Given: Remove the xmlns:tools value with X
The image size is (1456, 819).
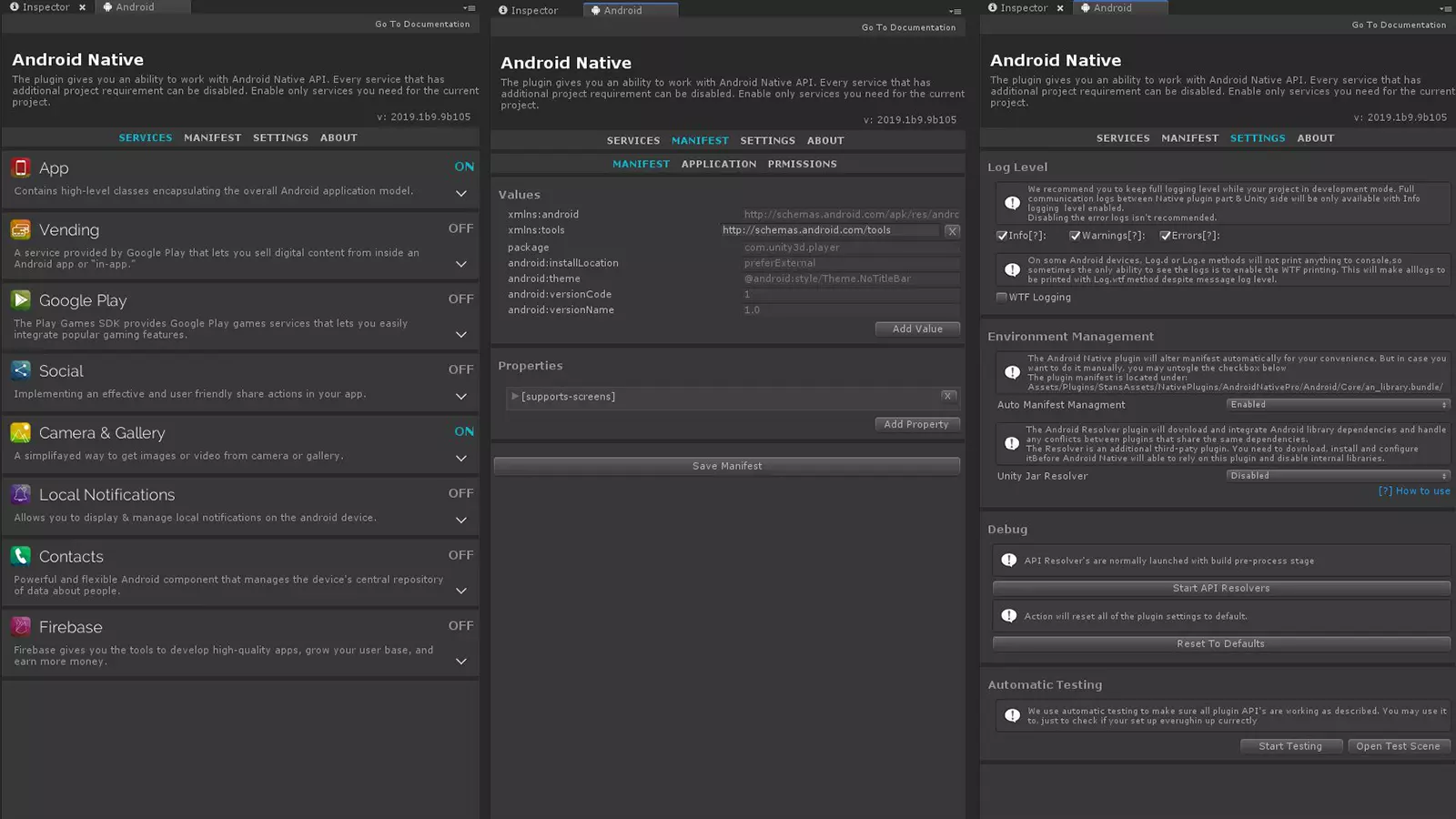Looking at the screenshot, I should click(952, 231).
